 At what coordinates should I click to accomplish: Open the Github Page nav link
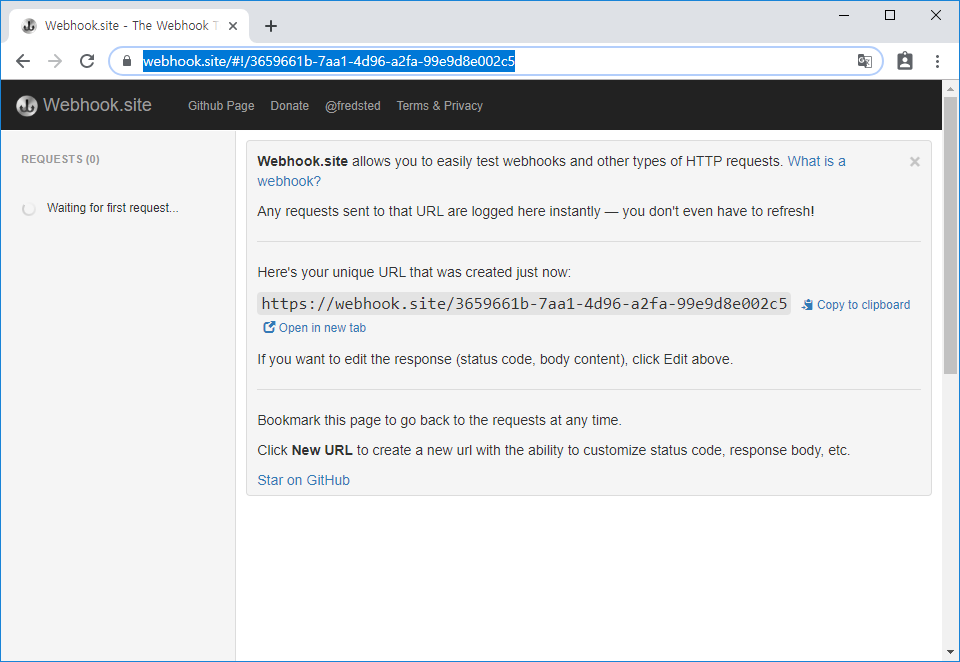pos(221,105)
